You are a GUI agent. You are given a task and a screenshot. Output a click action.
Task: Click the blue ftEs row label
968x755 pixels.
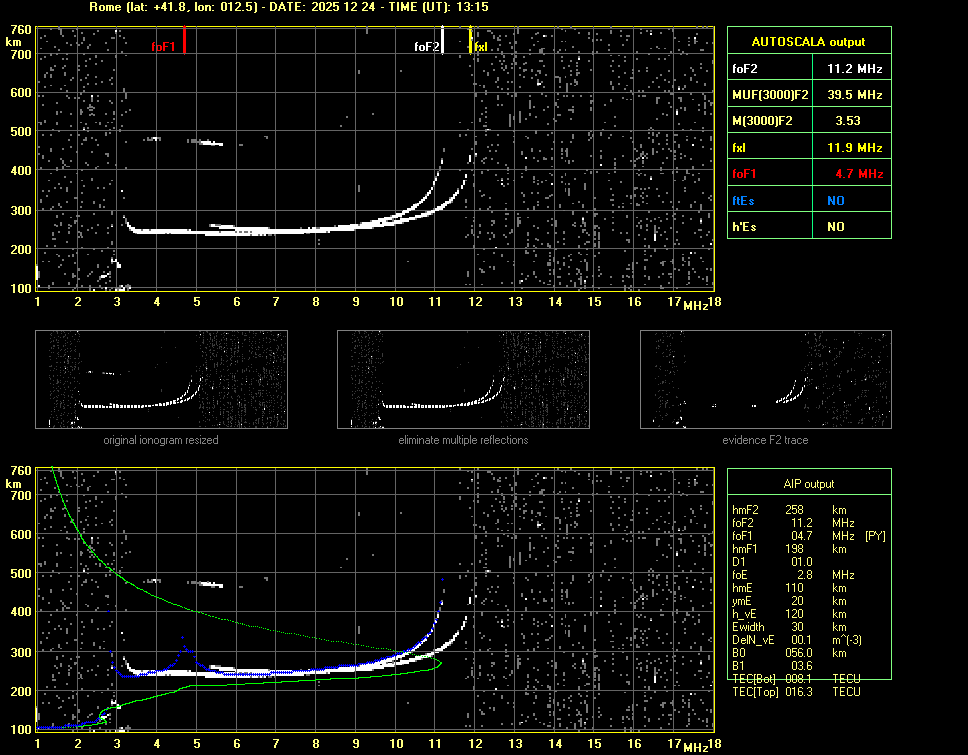click(743, 200)
